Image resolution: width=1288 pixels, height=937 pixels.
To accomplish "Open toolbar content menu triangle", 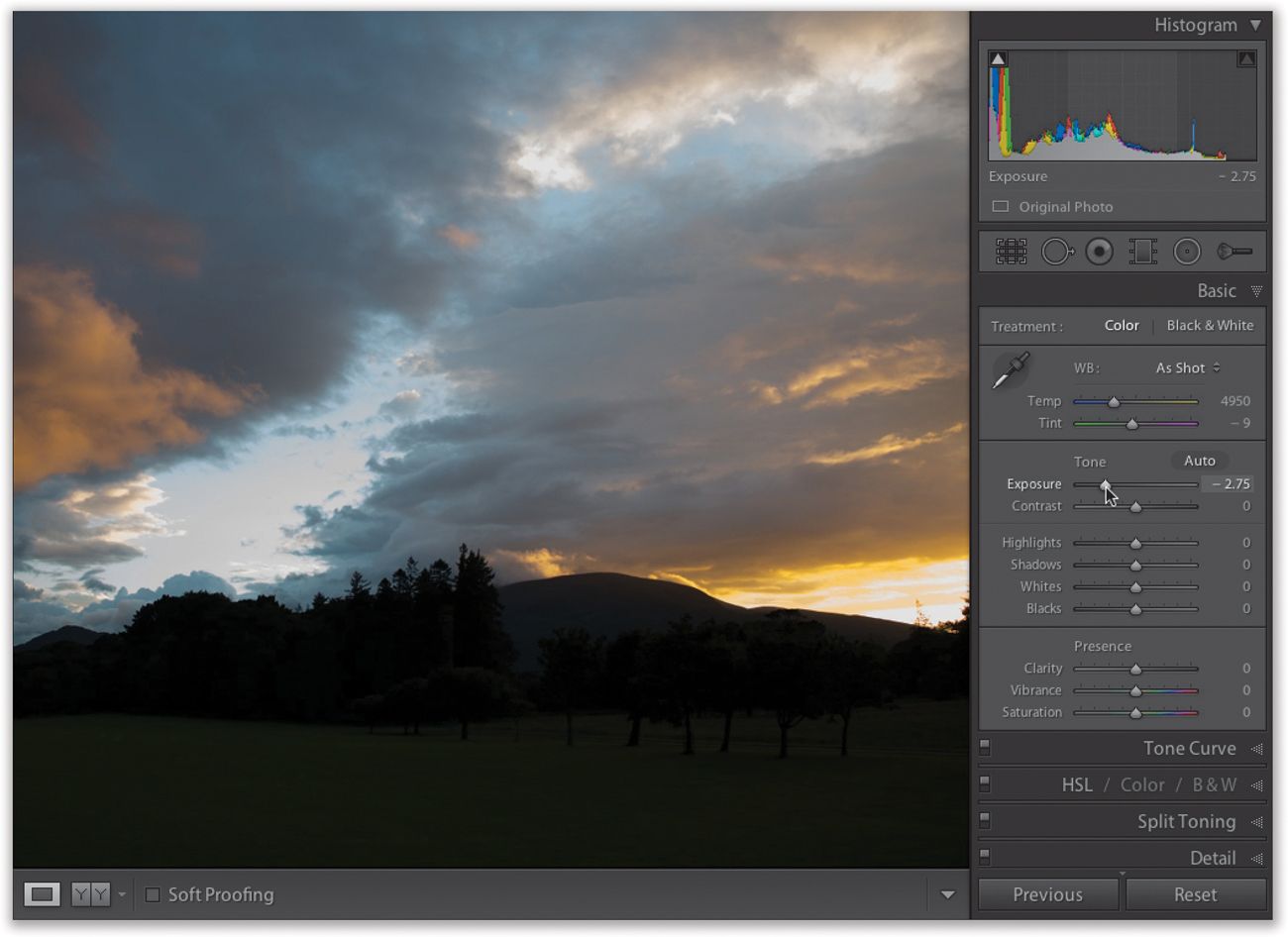I will pyautogui.click(x=947, y=894).
